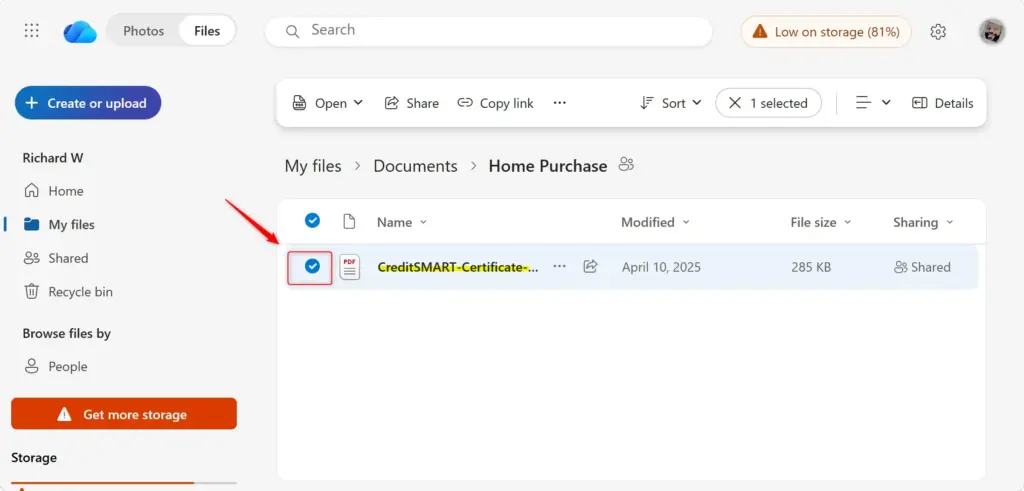Open the account profile picture

[x=992, y=31]
